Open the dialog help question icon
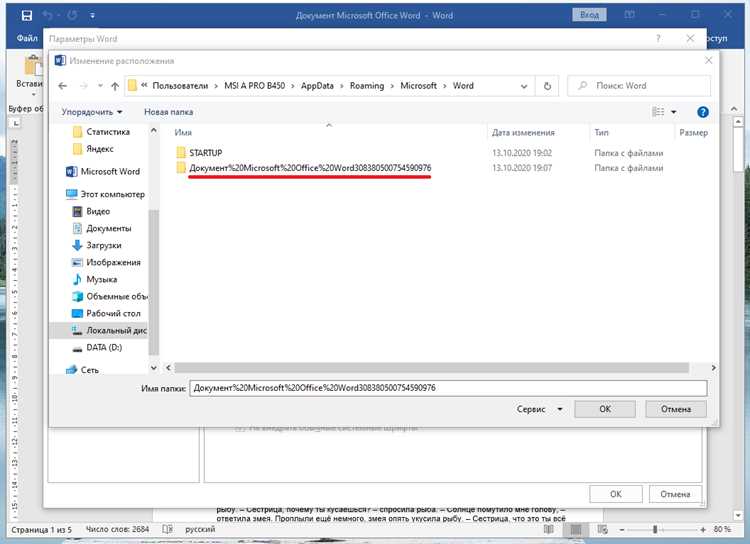 coord(703,112)
